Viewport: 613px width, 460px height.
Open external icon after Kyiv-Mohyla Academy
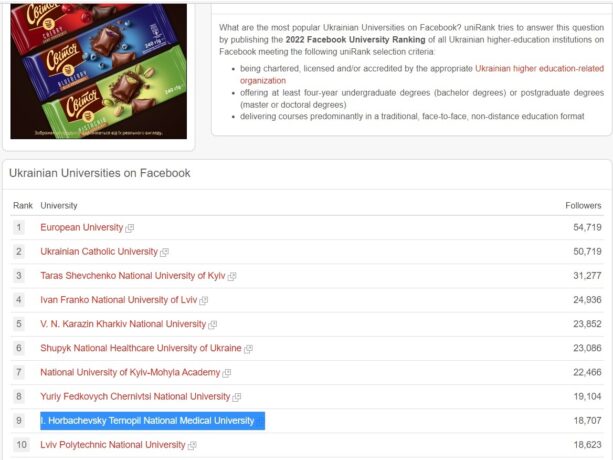pos(226,373)
